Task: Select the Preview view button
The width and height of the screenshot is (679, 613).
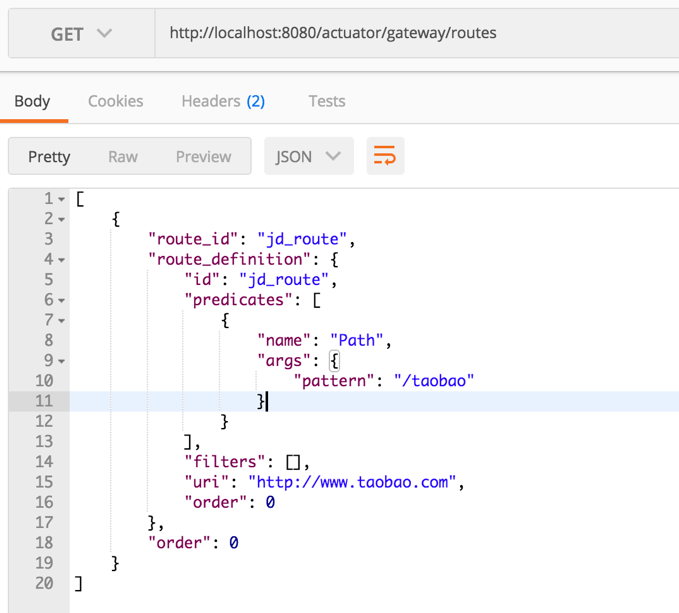Action: pyautogui.click(x=203, y=156)
